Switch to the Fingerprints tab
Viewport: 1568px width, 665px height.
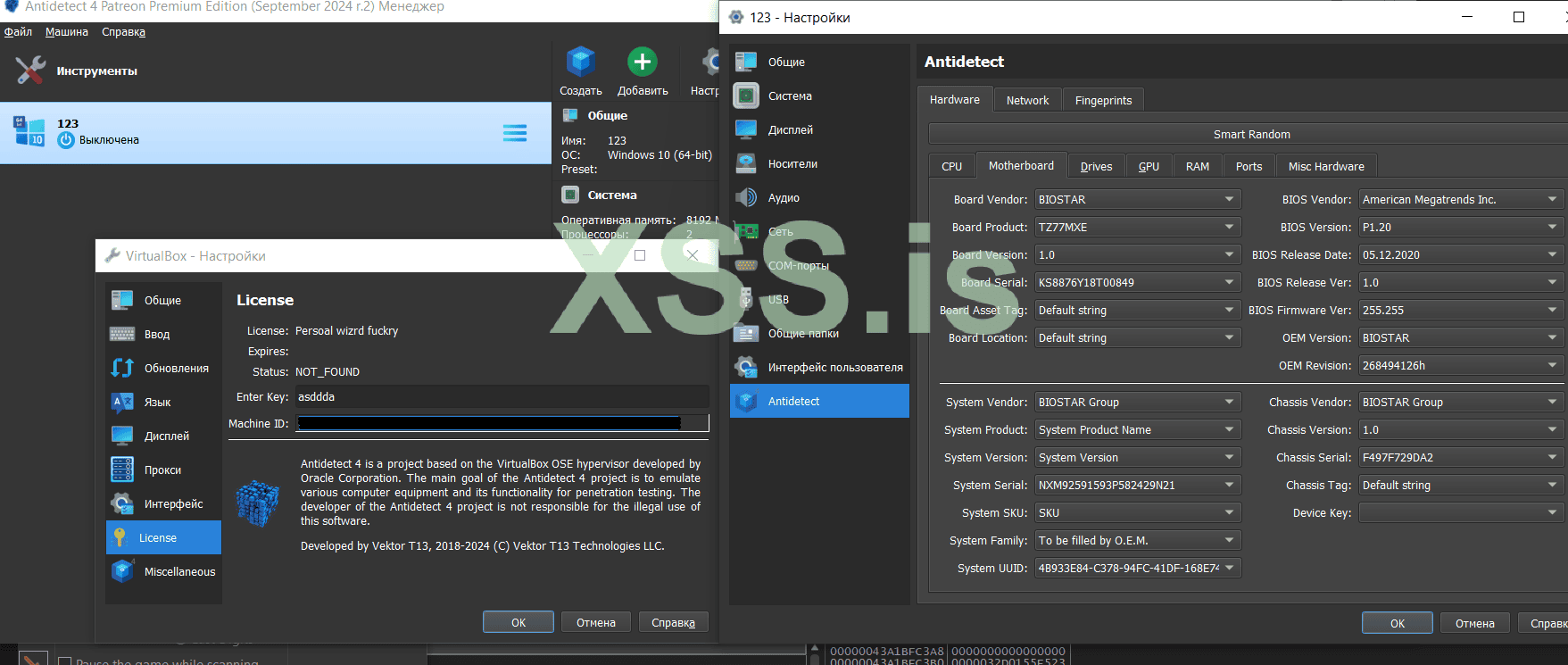coord(1103,100)
